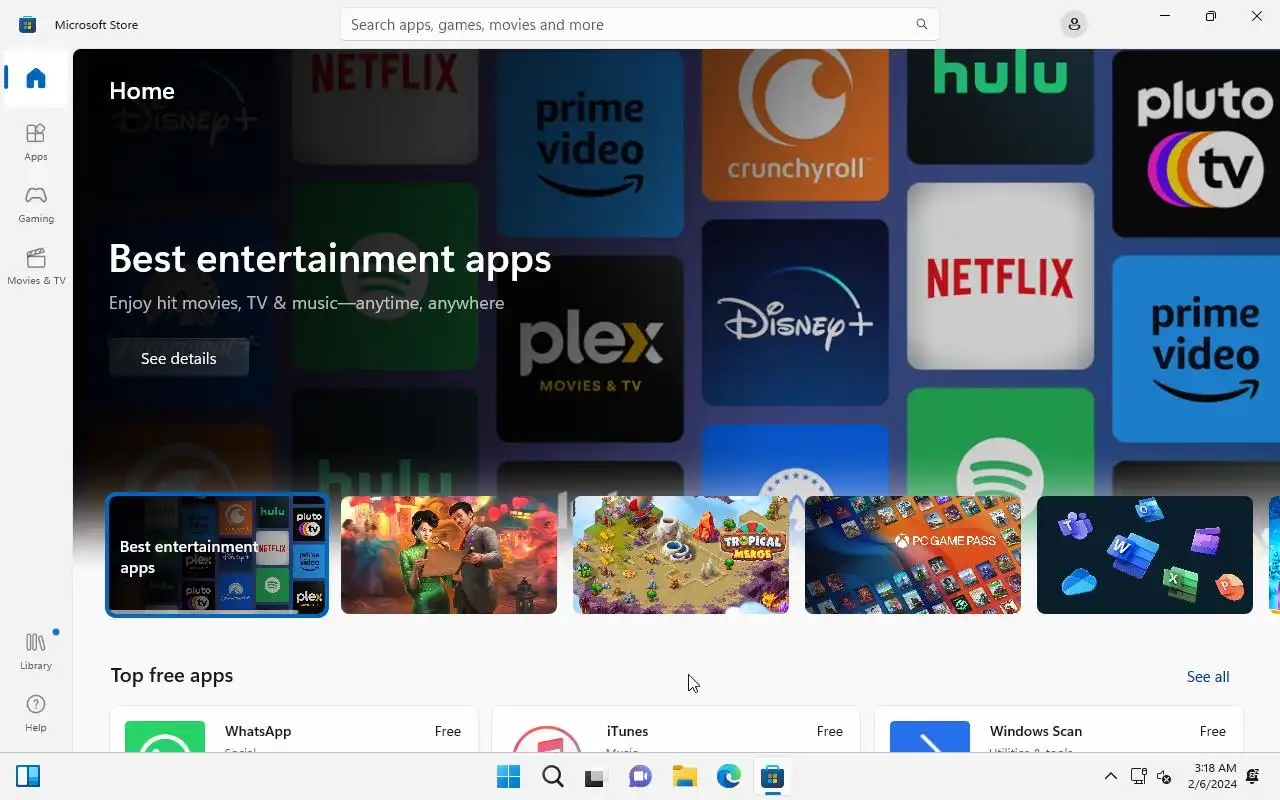Viewport: 1280px width, 800px height.
Task: Click the Top free apps heading
Action: tap(172, 675)
